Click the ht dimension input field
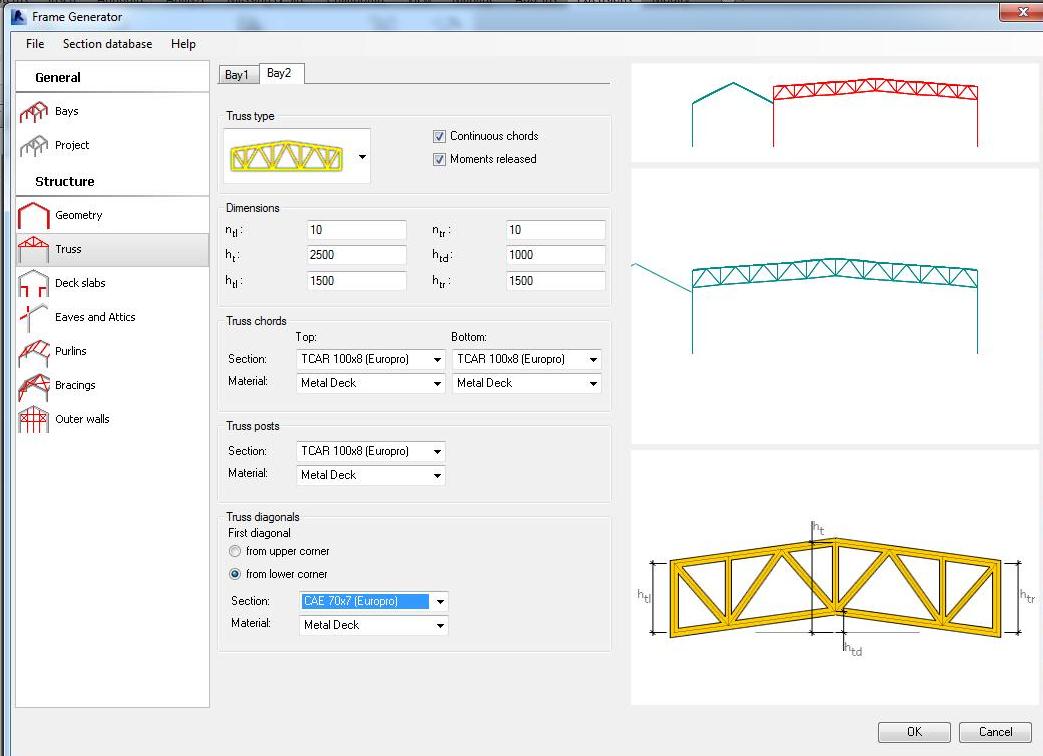The image size is (1043, 756). (x=356, y=255)
